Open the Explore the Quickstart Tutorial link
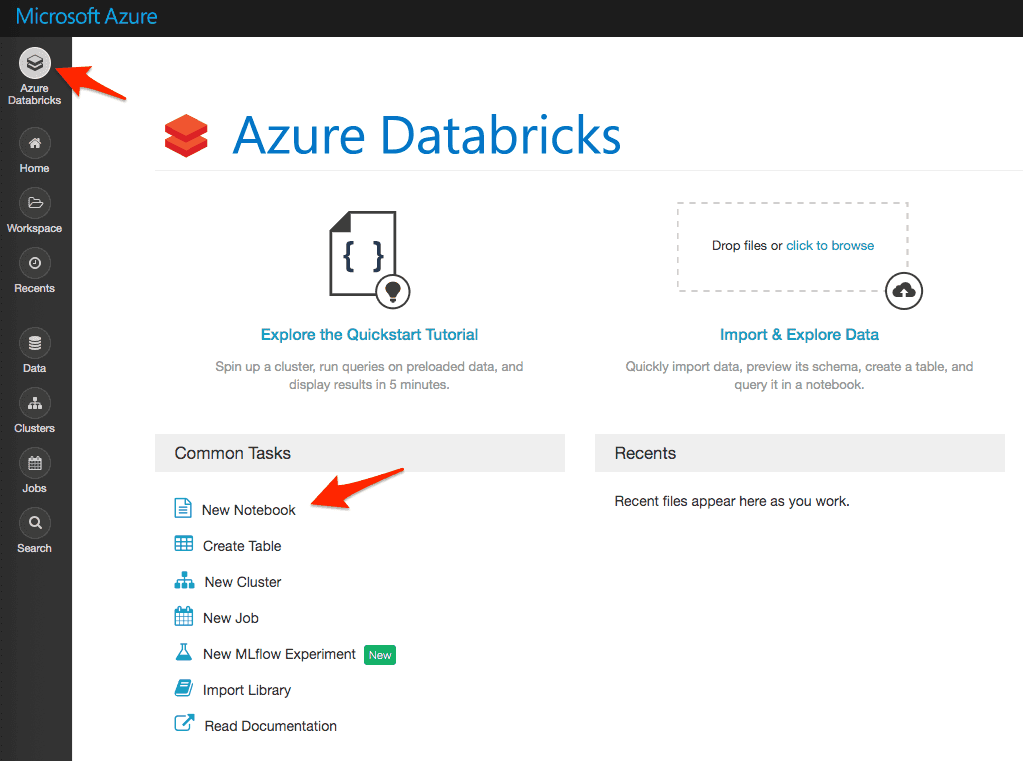Image resolution: width=1023 pixels, height=761 pixels. [369, 333]
